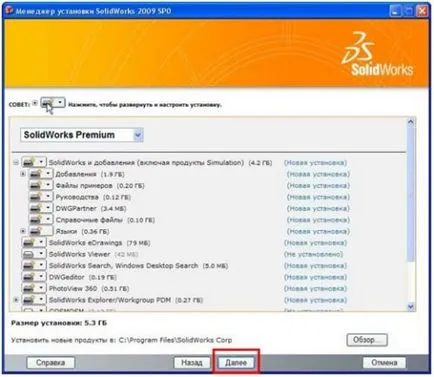Expand the SolidWorks Explorer/Workgroup PDM node

(x=16, y=300)
